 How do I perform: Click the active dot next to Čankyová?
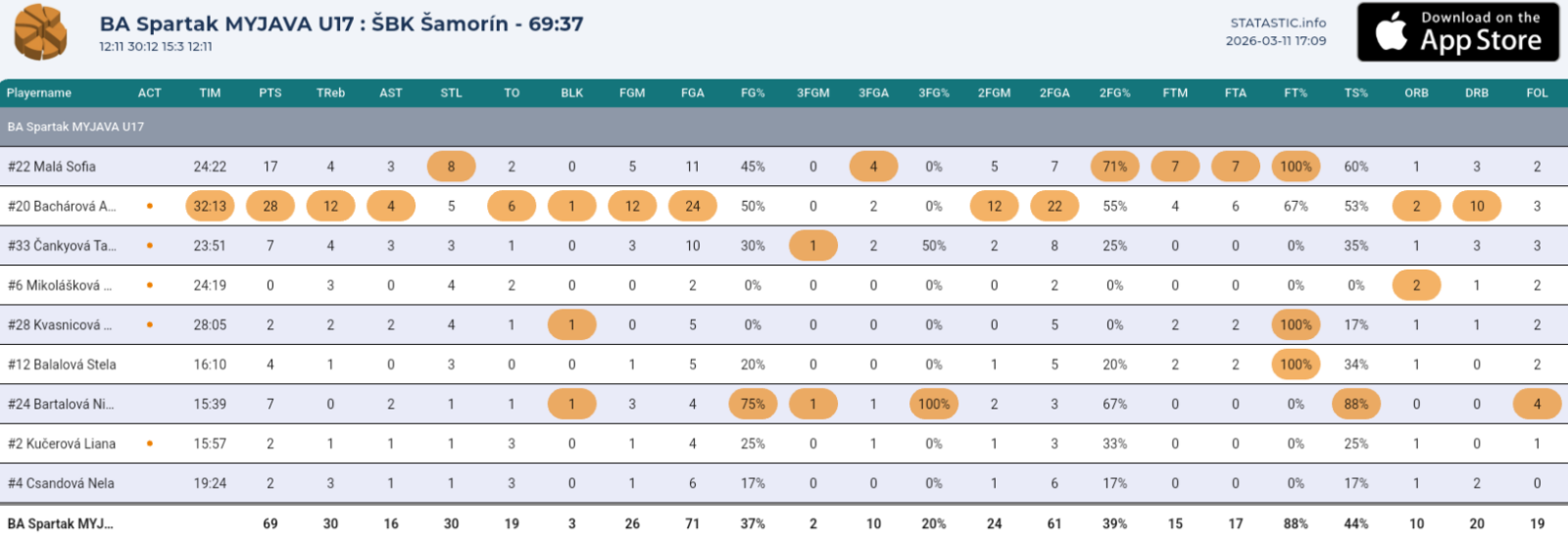[149, 246]
